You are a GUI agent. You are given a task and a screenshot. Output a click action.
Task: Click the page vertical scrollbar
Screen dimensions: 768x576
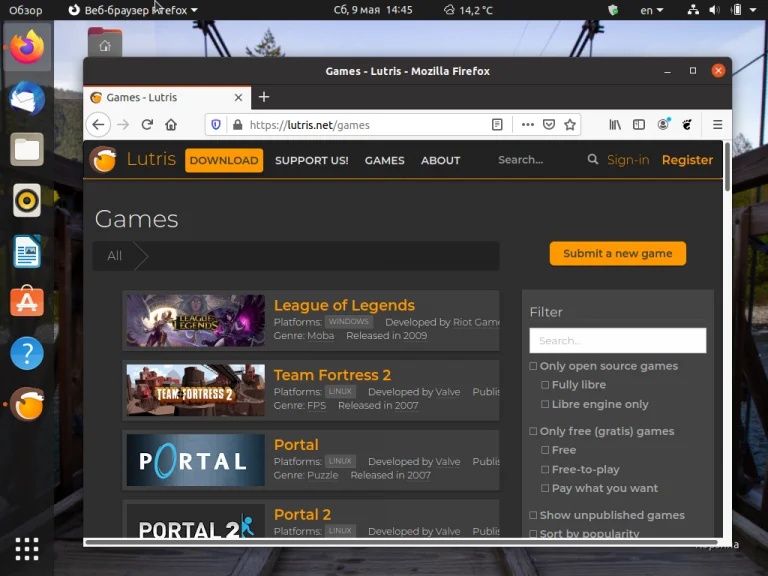coord(727,167)
